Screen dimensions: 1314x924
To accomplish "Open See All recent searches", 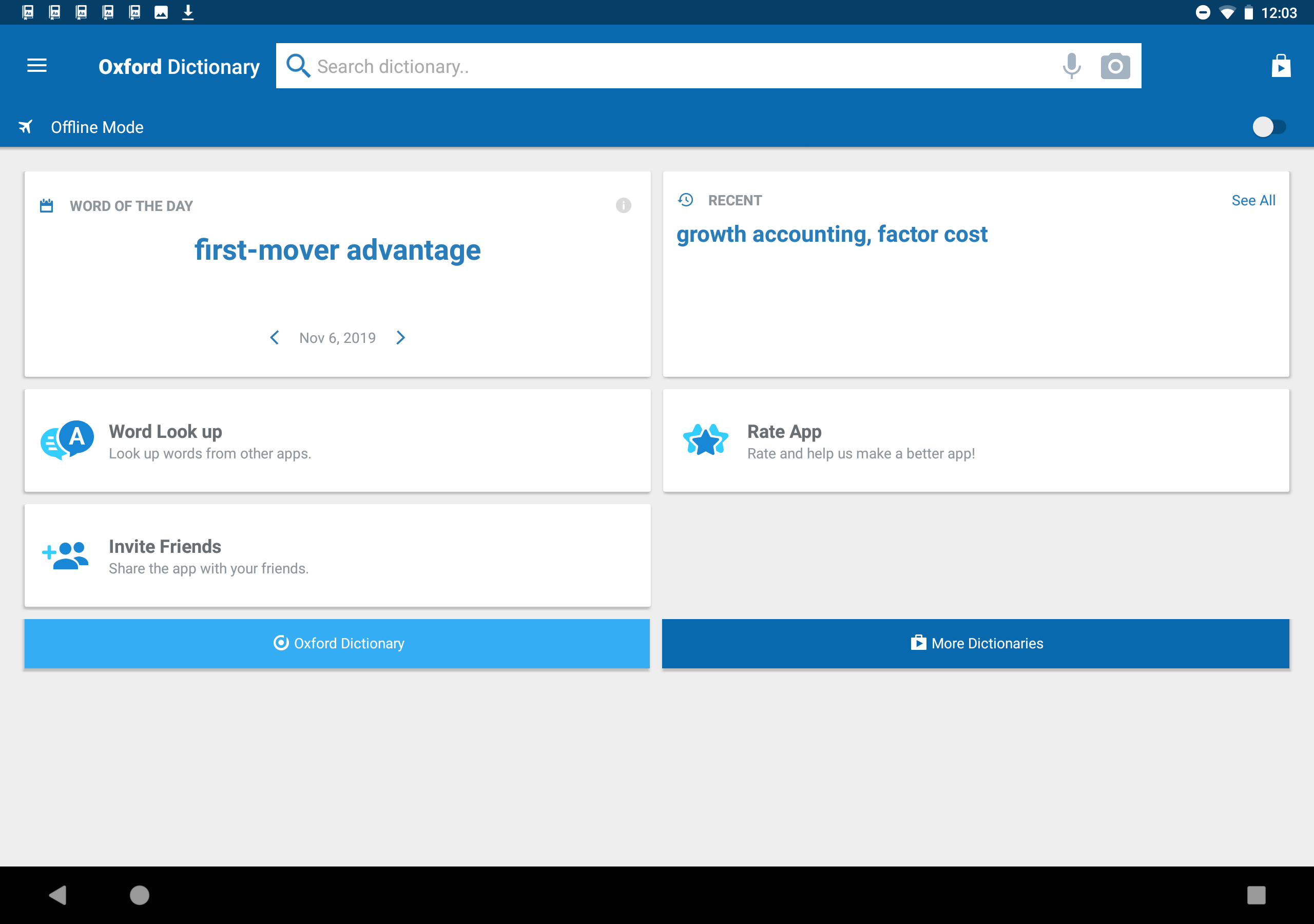I will (1253, 200).
